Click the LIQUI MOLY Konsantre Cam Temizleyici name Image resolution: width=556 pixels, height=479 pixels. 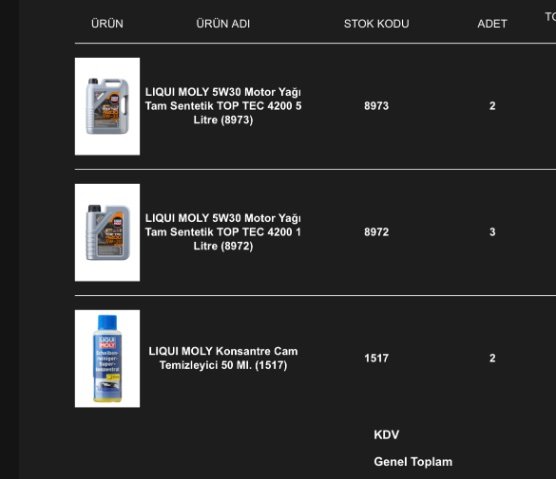223,358
